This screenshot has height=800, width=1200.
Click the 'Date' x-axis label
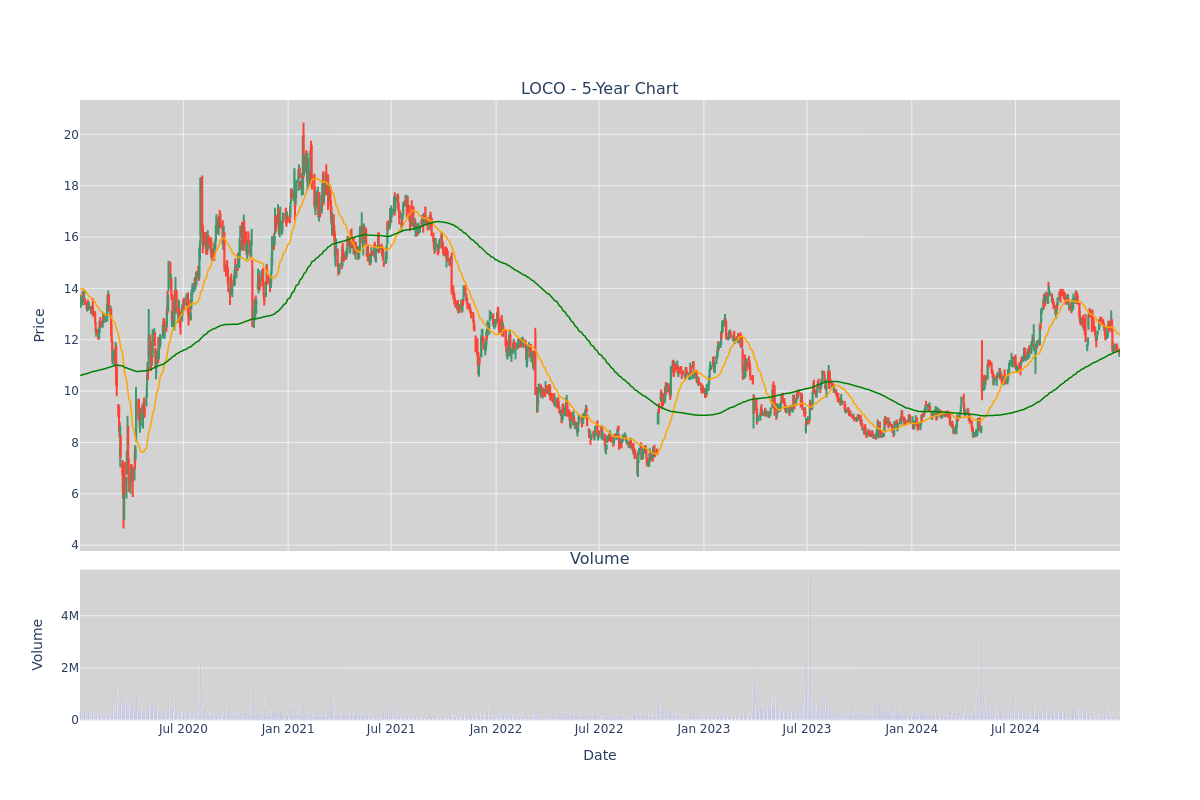click(x=599, y=756)
